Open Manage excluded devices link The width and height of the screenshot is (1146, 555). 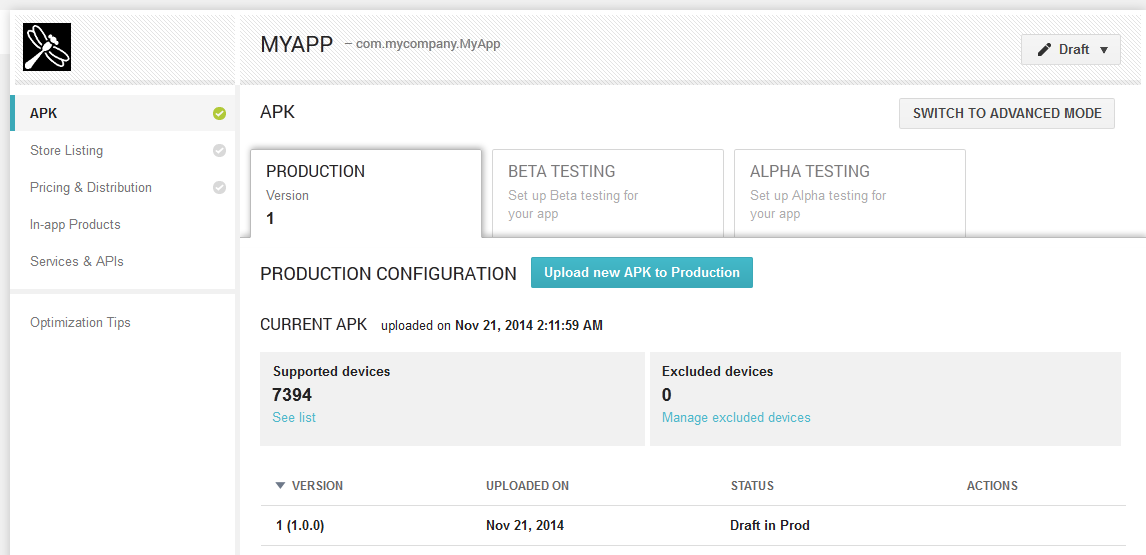(x=736, y=418)
